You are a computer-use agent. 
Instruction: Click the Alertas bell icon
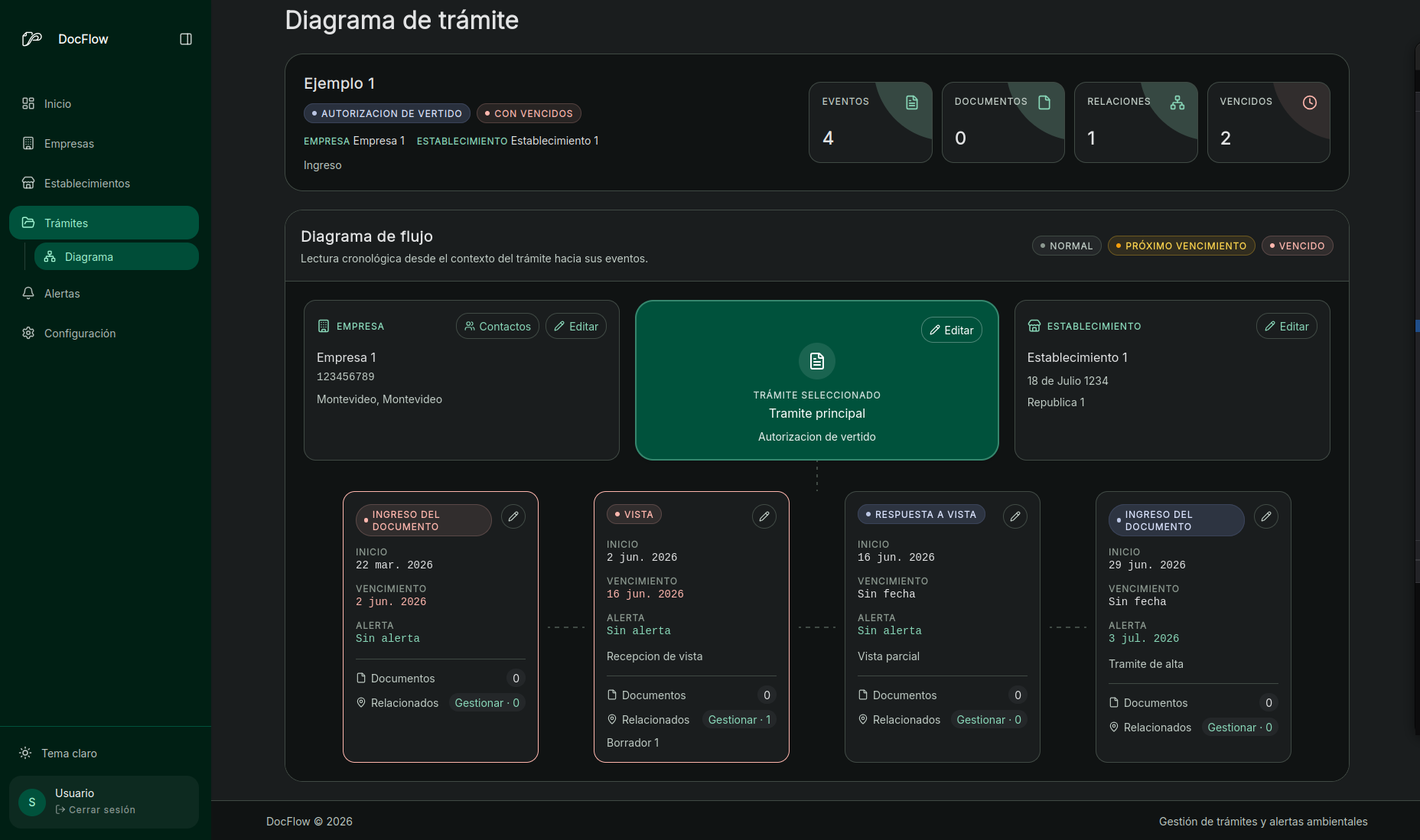coord(28,293)
